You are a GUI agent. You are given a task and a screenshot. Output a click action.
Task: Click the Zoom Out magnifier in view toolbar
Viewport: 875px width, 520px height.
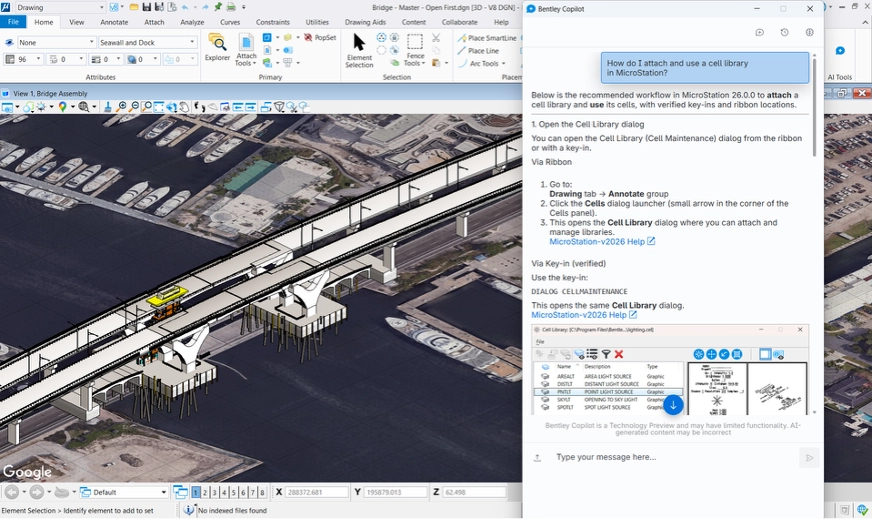pos(133,107)
